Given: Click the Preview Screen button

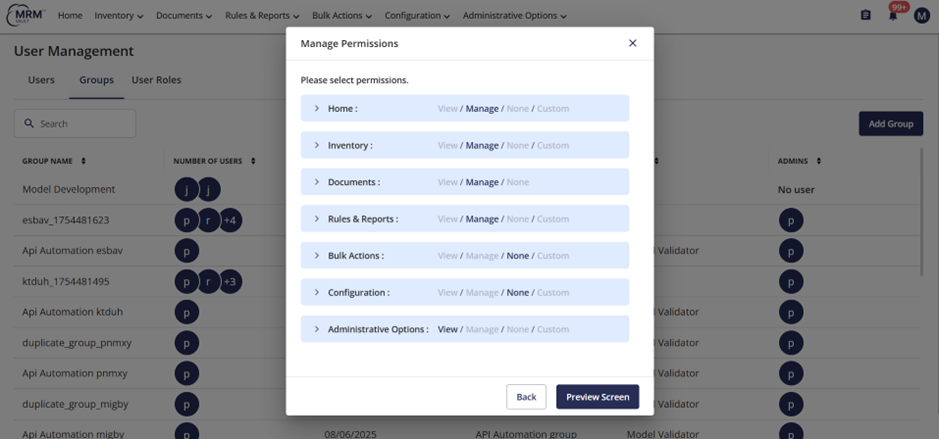Looking at the screenshot, I should pyautogui.click(x=597, y=397).
